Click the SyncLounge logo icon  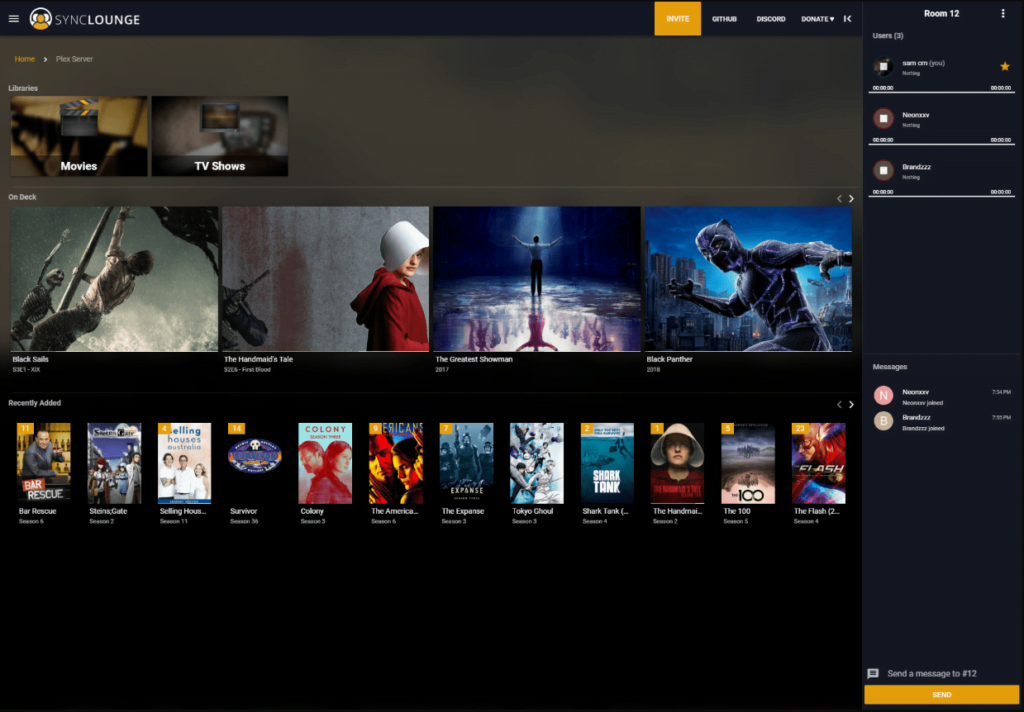click(40, 18)
